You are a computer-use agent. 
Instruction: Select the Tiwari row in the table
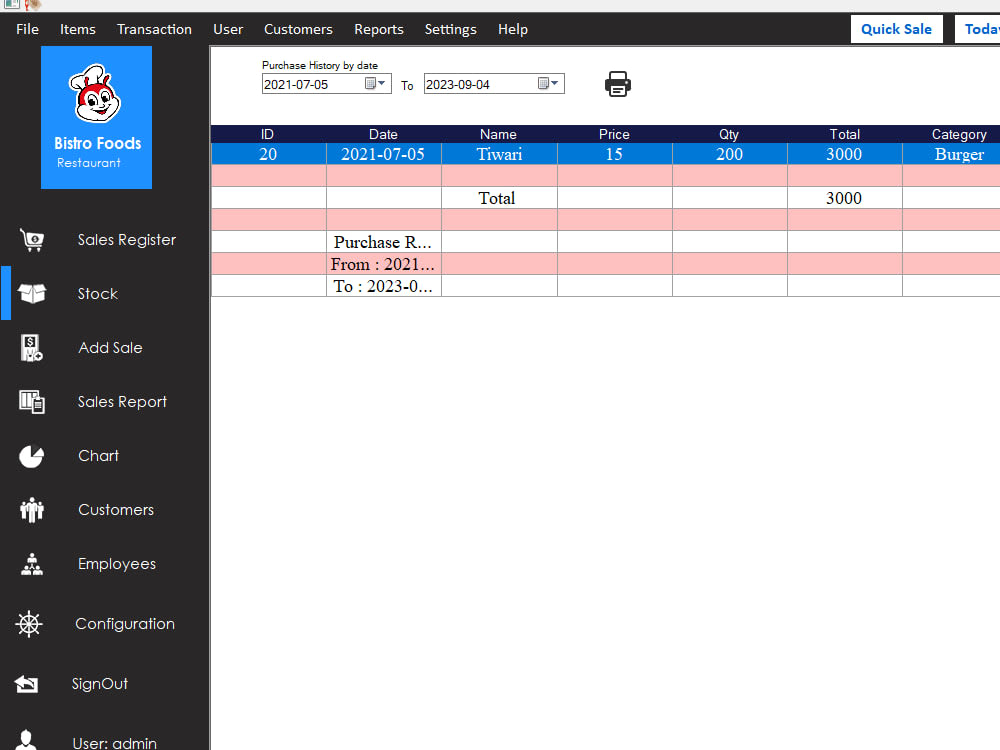tap(497, 154)
